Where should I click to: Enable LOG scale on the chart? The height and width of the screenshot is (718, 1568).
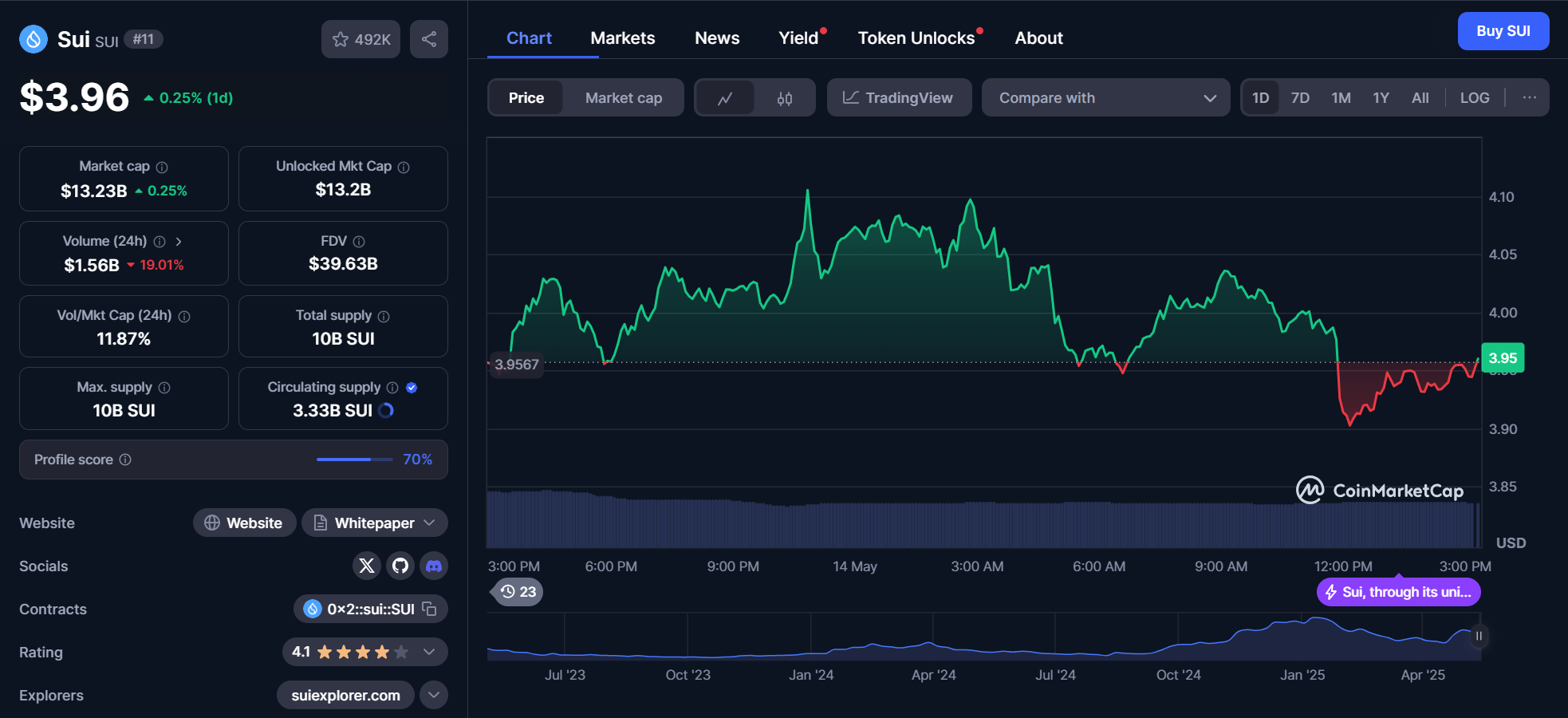click(x=1475, y=97)
